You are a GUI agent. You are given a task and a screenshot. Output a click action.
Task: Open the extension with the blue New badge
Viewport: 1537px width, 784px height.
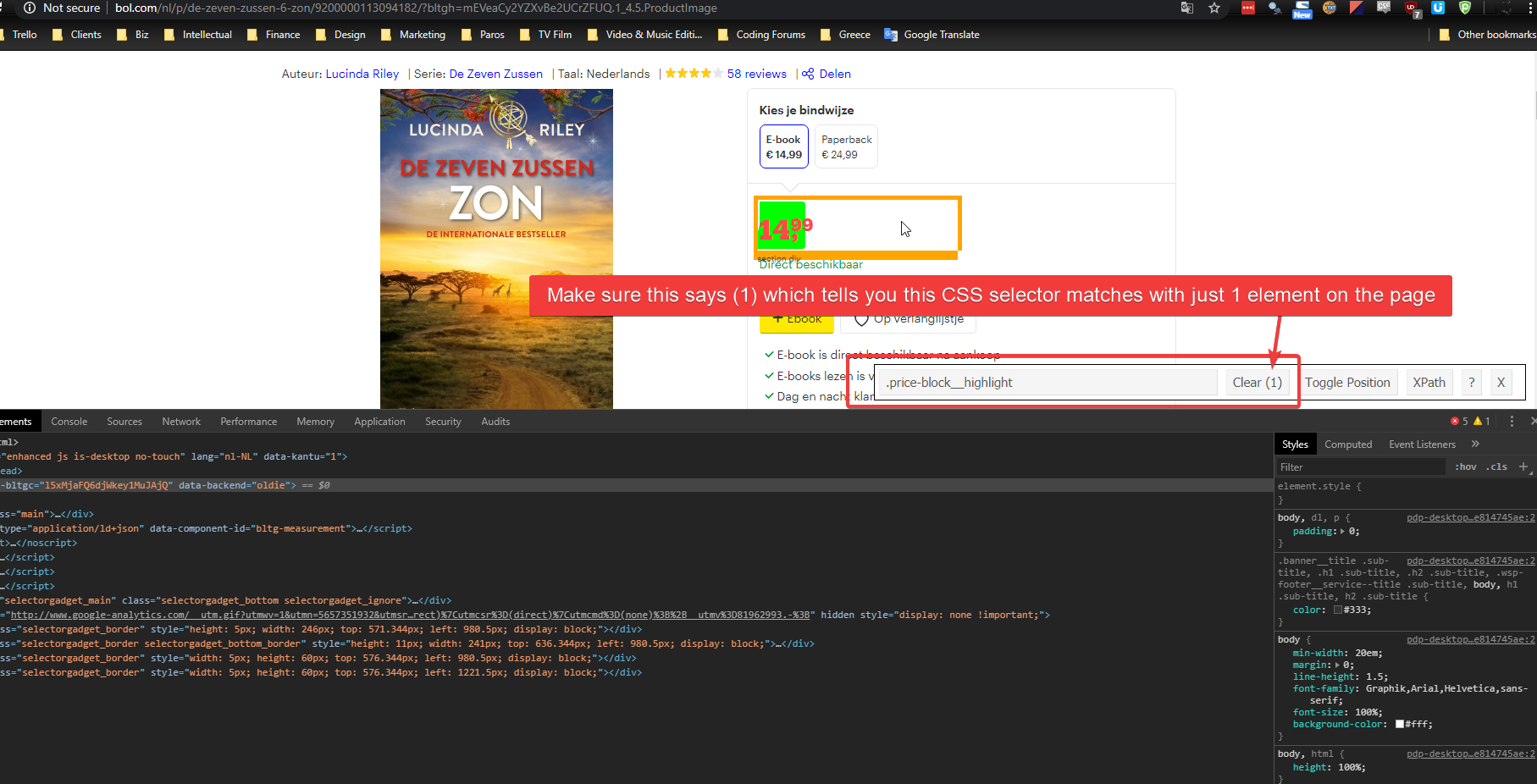(x=1302, y=8)
